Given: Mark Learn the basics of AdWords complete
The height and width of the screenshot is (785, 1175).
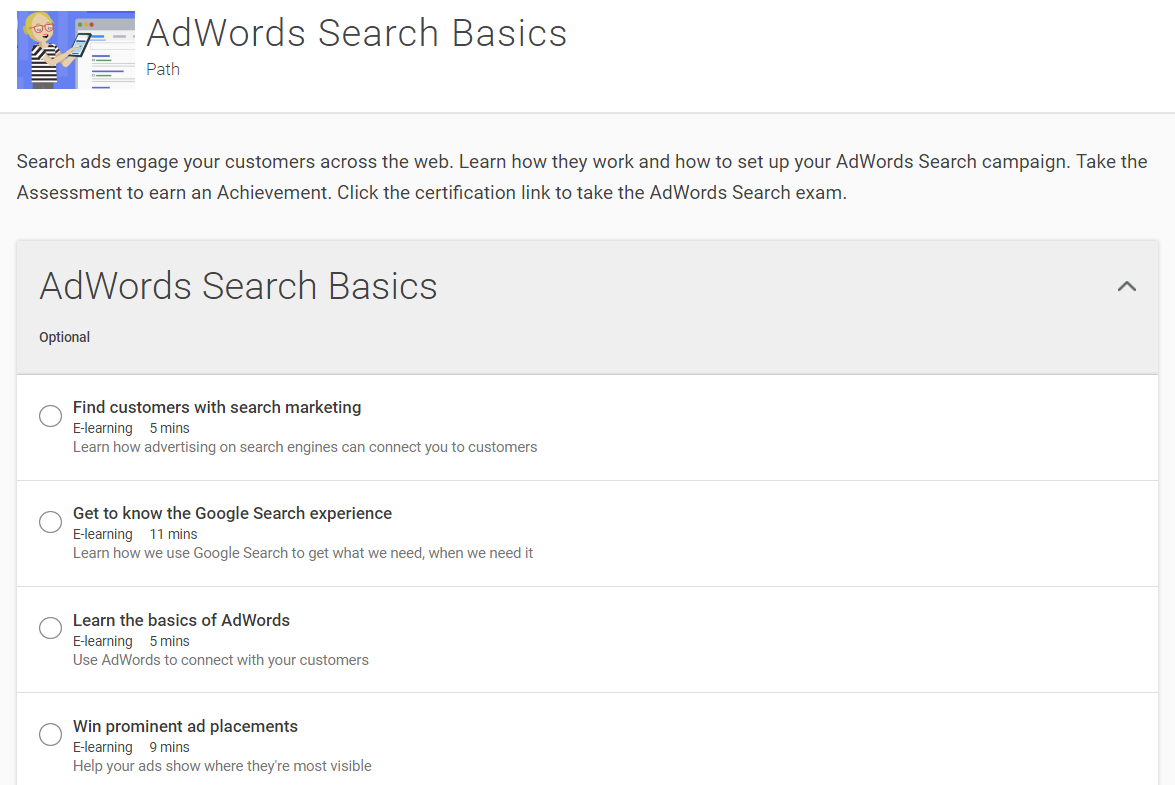Looking at the screenshot, I should point(50,628).
